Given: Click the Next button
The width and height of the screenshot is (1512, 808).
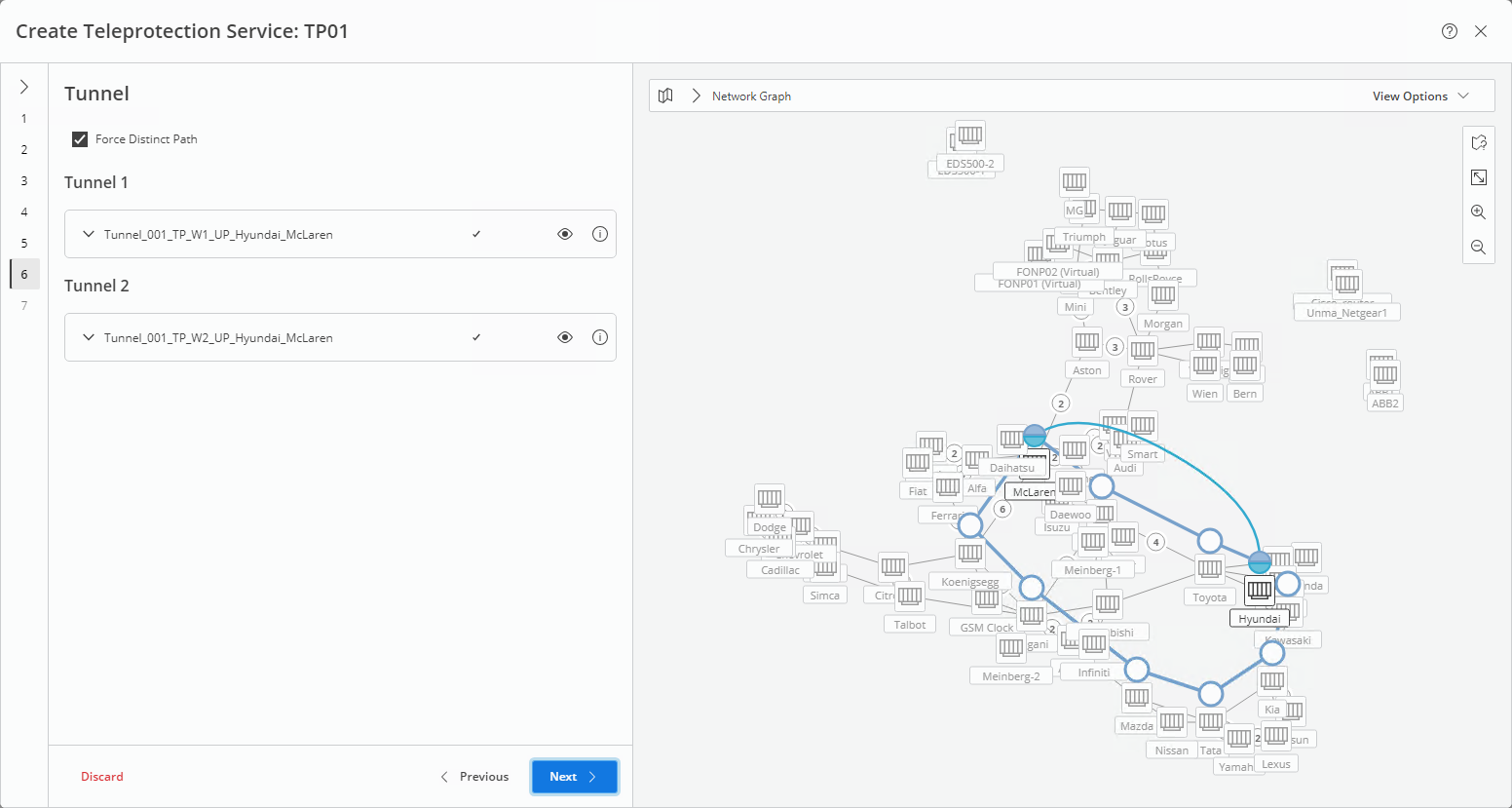Looking at the screenshot, I should click(x=574, y=777).
